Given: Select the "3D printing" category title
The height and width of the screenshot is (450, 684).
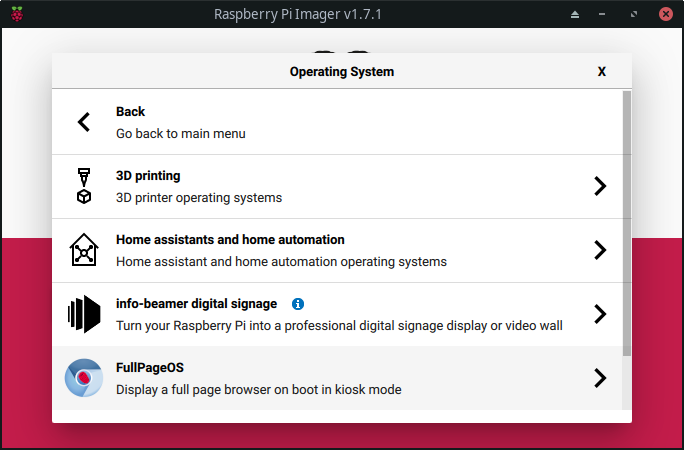Looking at the screenshot, I should pyautogui.click(x=148, y=176).
